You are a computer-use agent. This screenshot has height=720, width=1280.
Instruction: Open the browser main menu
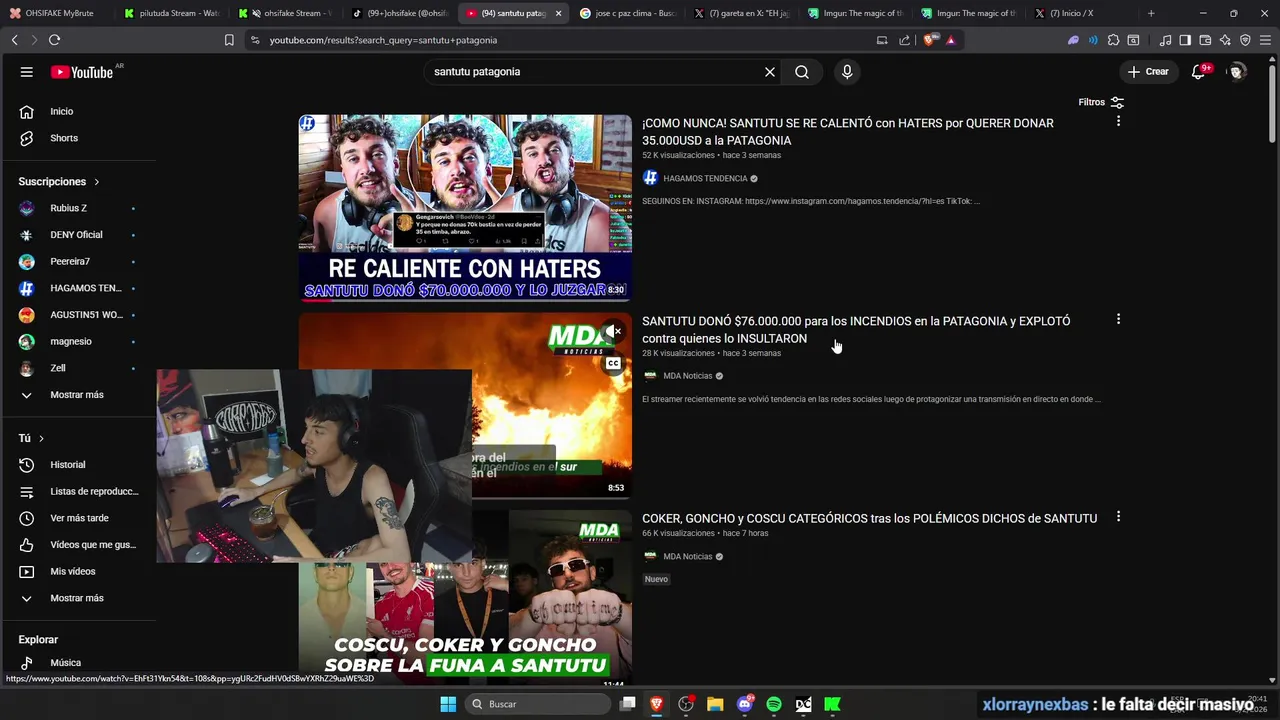(x=1265, y=40)
